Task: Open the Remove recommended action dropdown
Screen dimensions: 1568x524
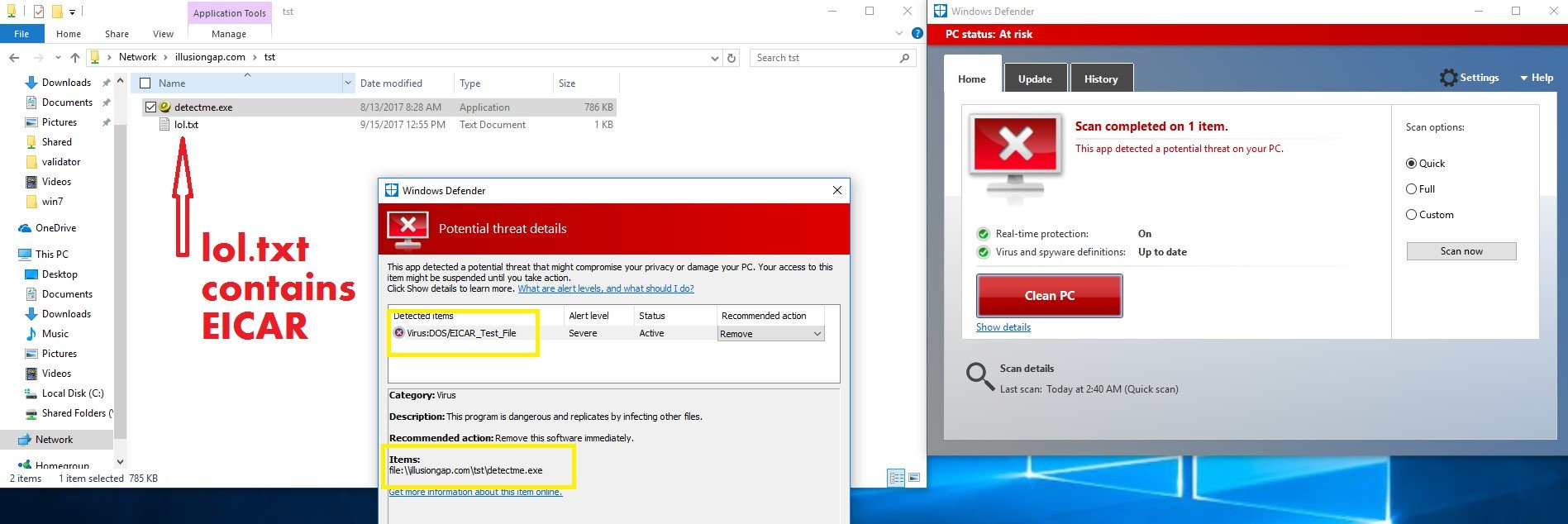Action: coord(770,334)
